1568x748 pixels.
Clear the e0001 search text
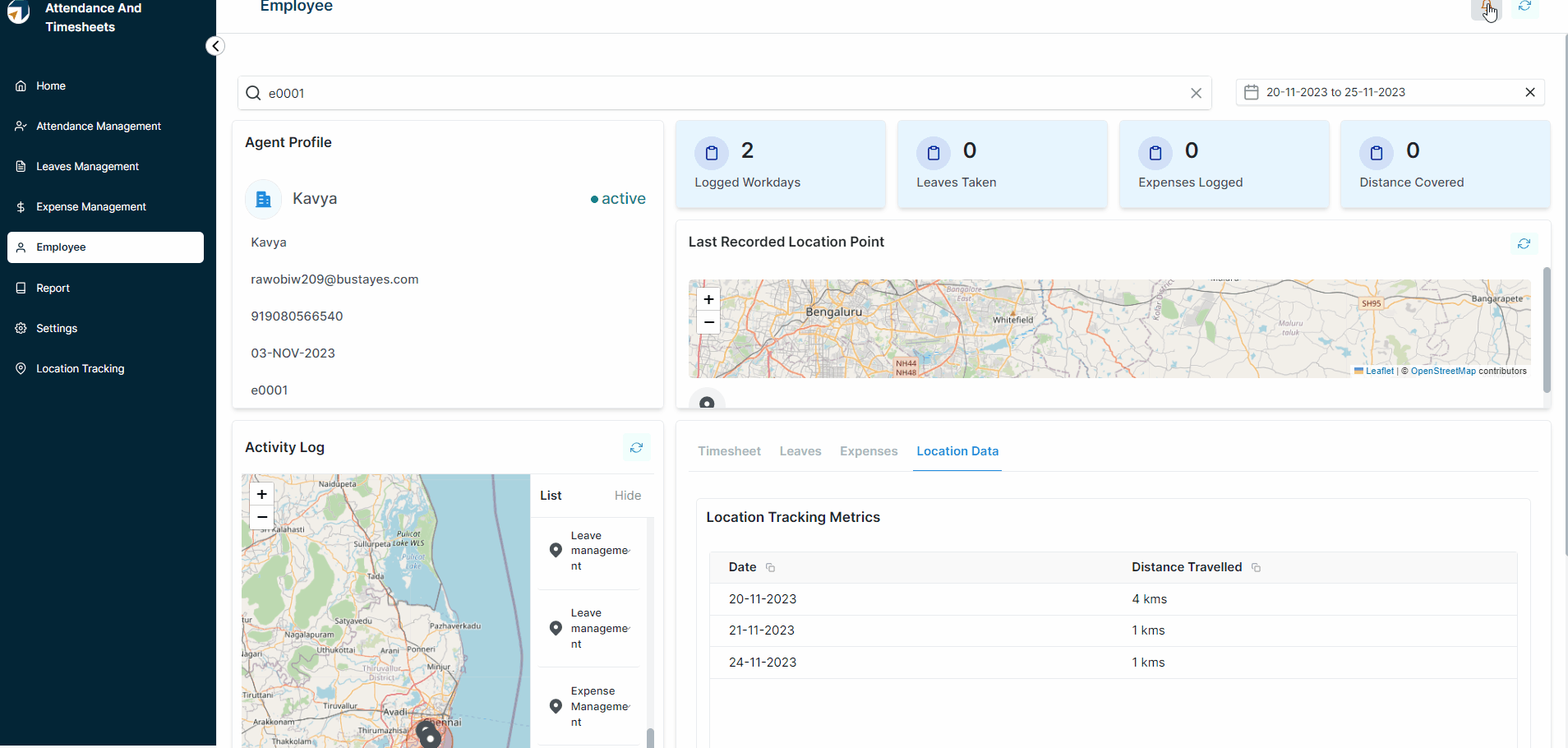(1196, 94)
